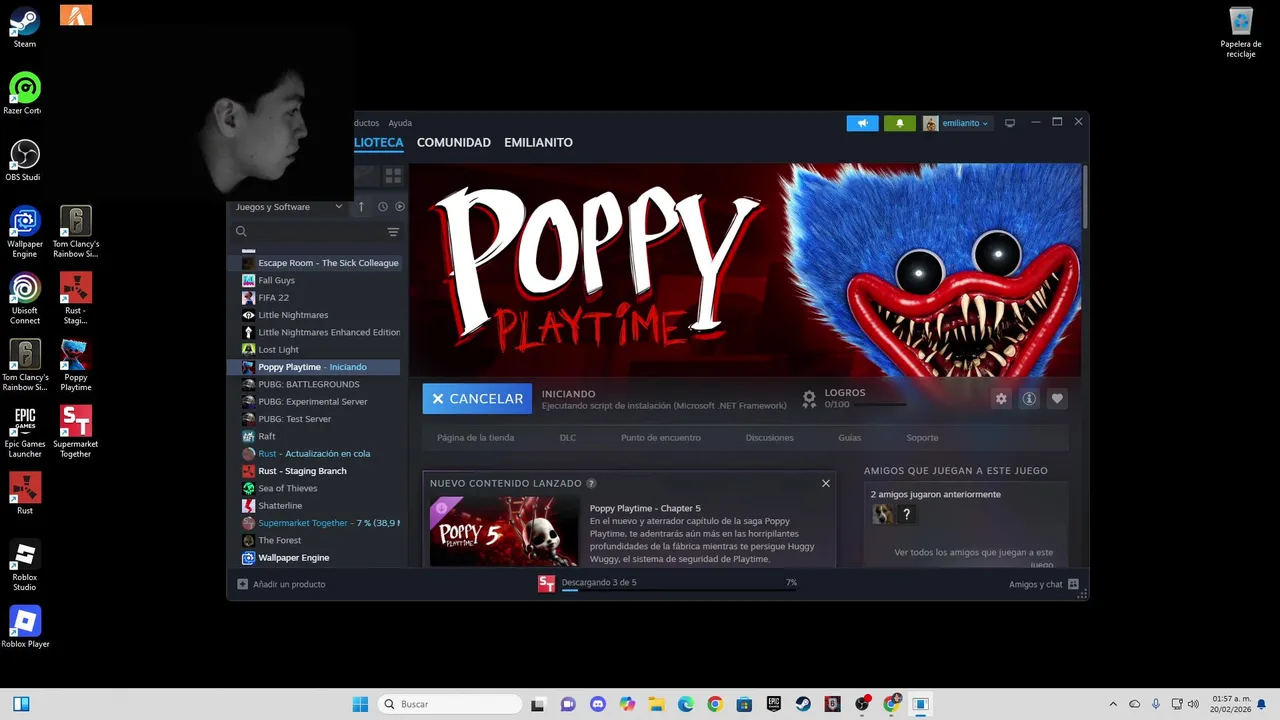Expand the Juegos y Software filter dropdown
The height and width of the screenshot is (720, 1280).
(289, 207)
